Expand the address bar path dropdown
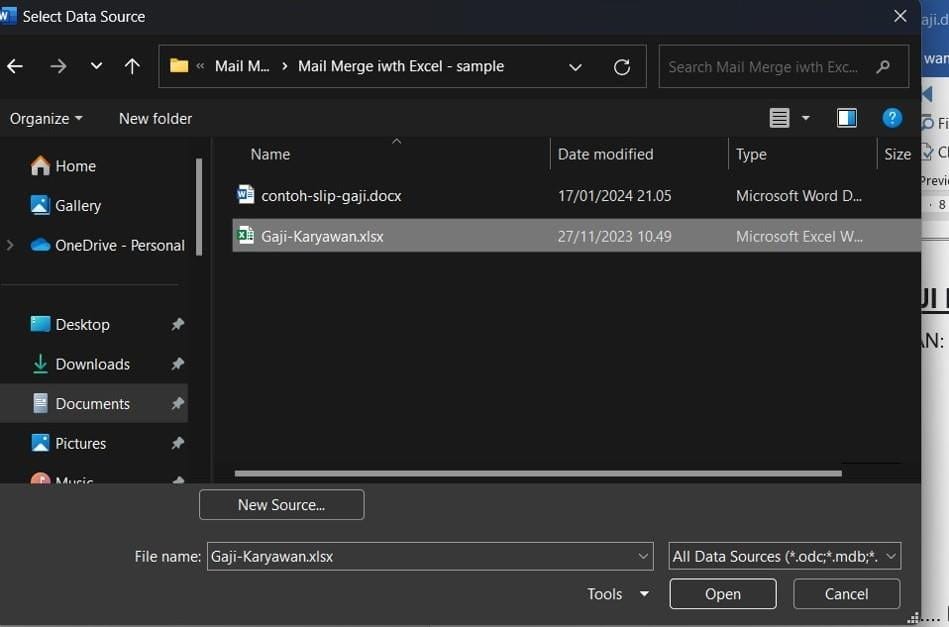949x627 pixels. tap(575, 67)
